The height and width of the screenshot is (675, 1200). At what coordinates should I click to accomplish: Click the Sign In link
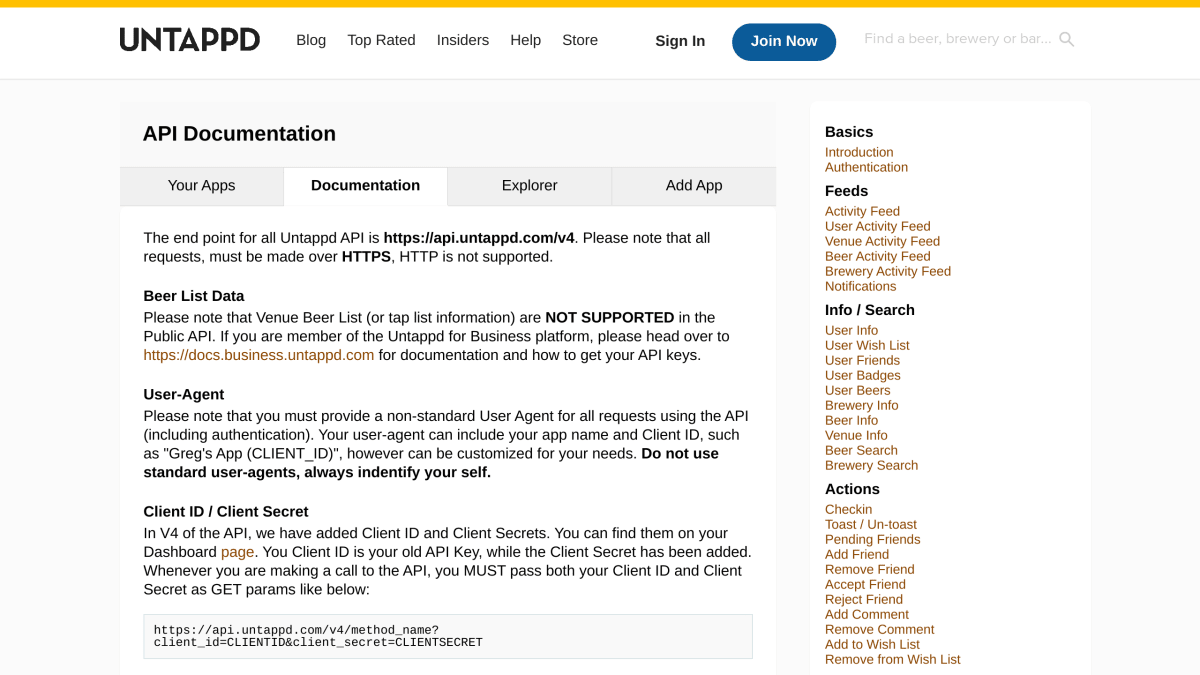680,41
